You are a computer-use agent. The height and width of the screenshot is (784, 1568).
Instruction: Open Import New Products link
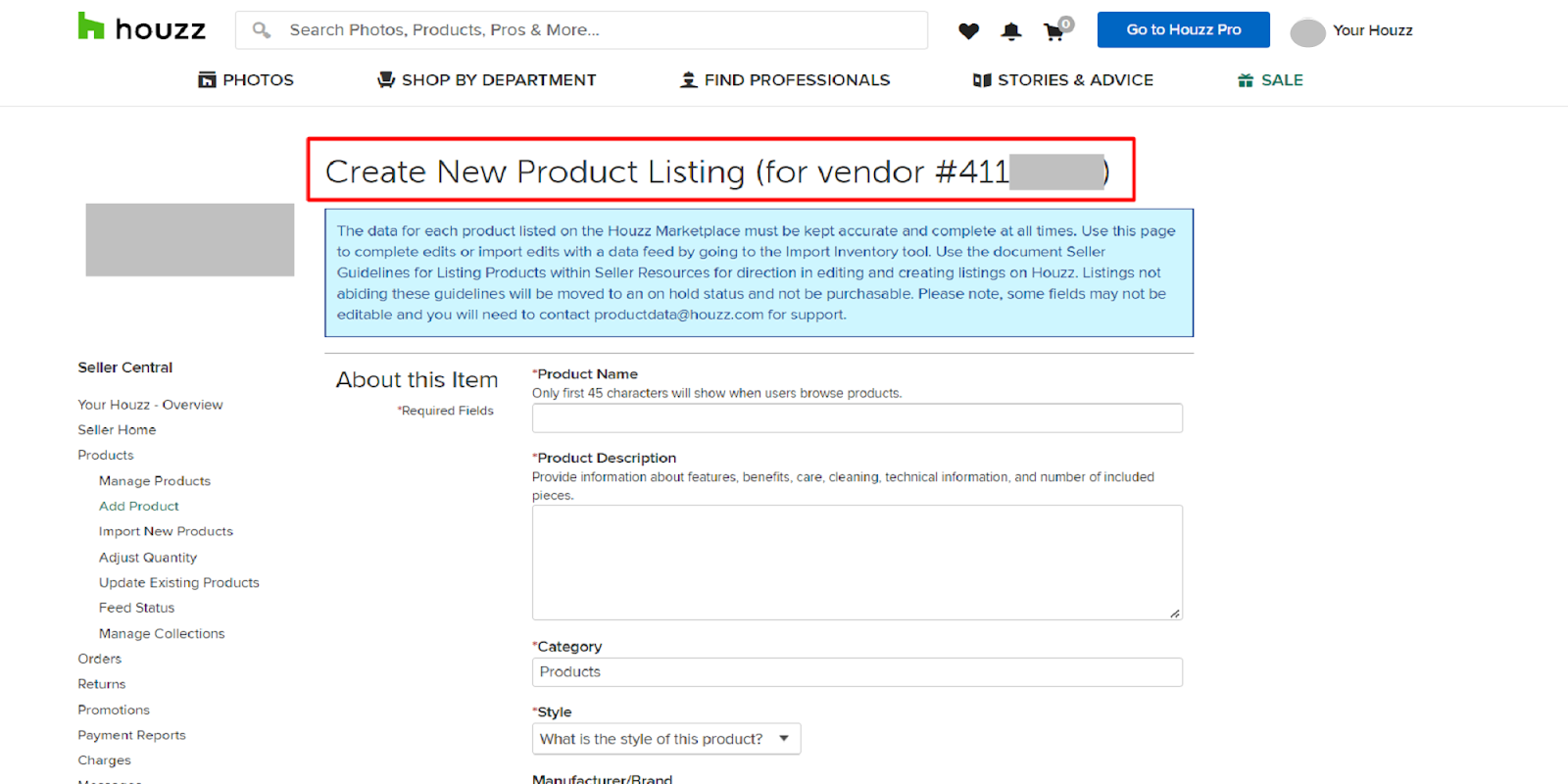(166, 532)
